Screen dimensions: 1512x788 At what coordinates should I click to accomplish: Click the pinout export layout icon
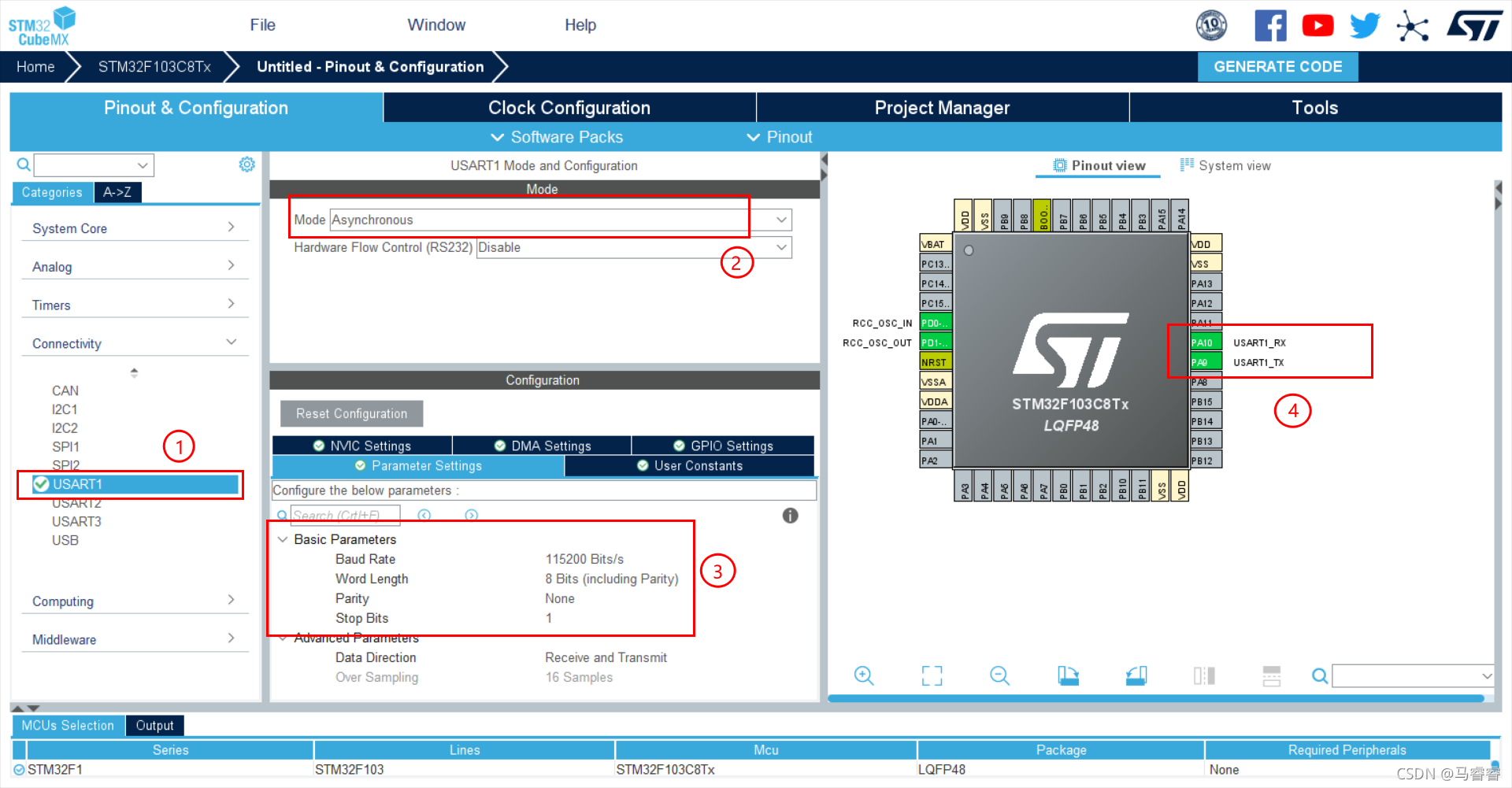pos(1068,675)
